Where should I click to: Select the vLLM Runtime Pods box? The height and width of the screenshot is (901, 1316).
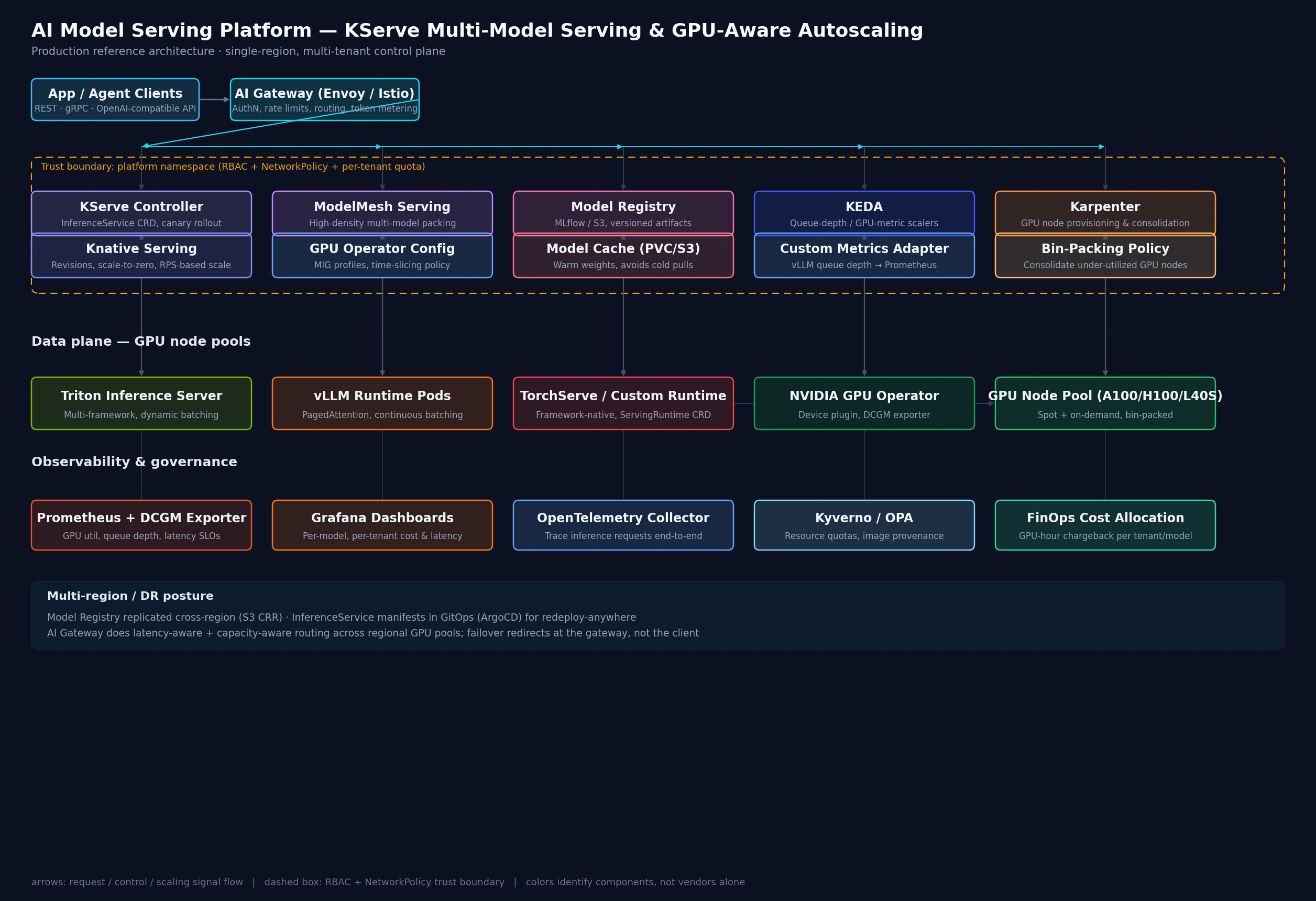pyautogui.click(x=382, y=403)
